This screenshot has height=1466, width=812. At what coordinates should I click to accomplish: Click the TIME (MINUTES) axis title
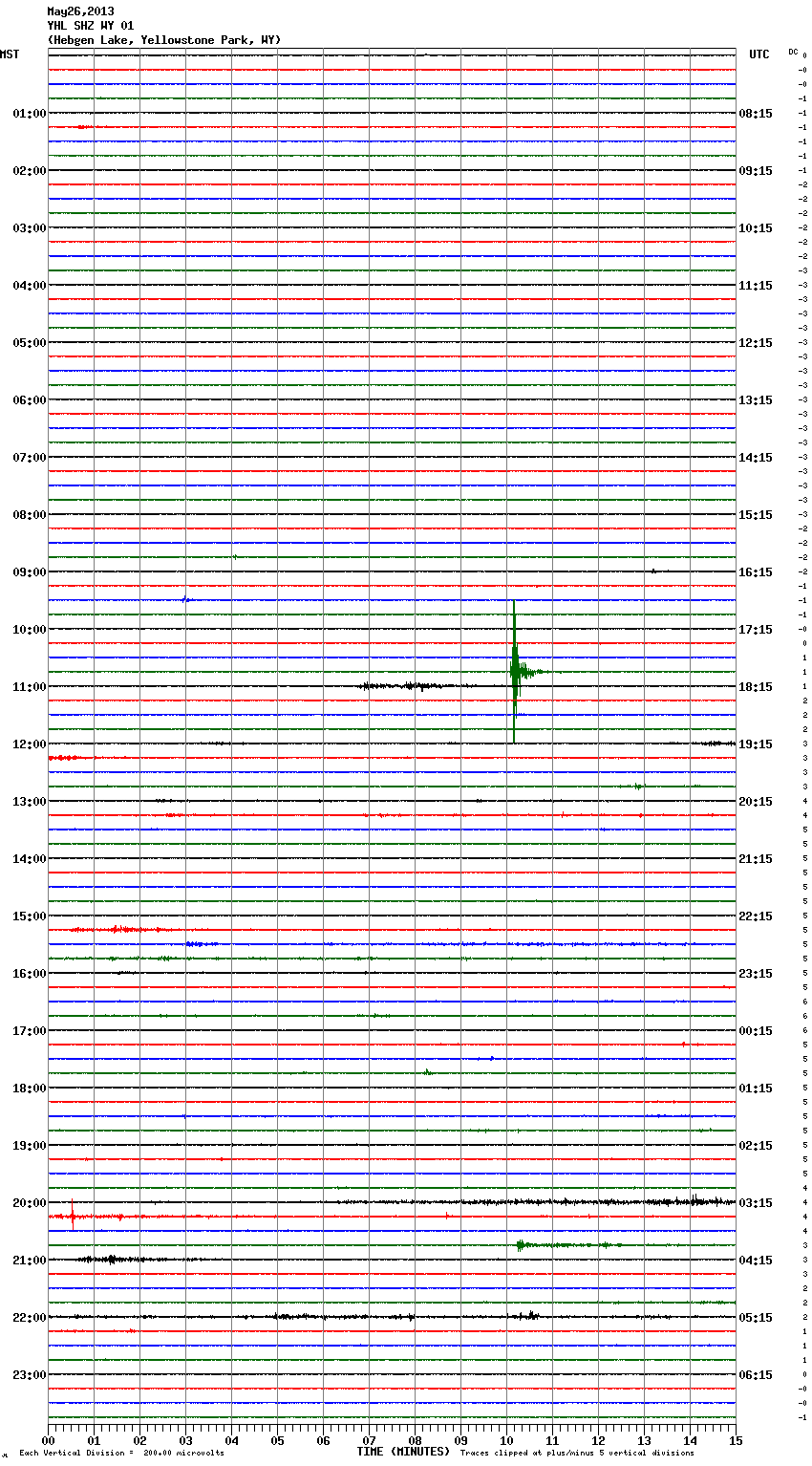tap(403, 1452)
